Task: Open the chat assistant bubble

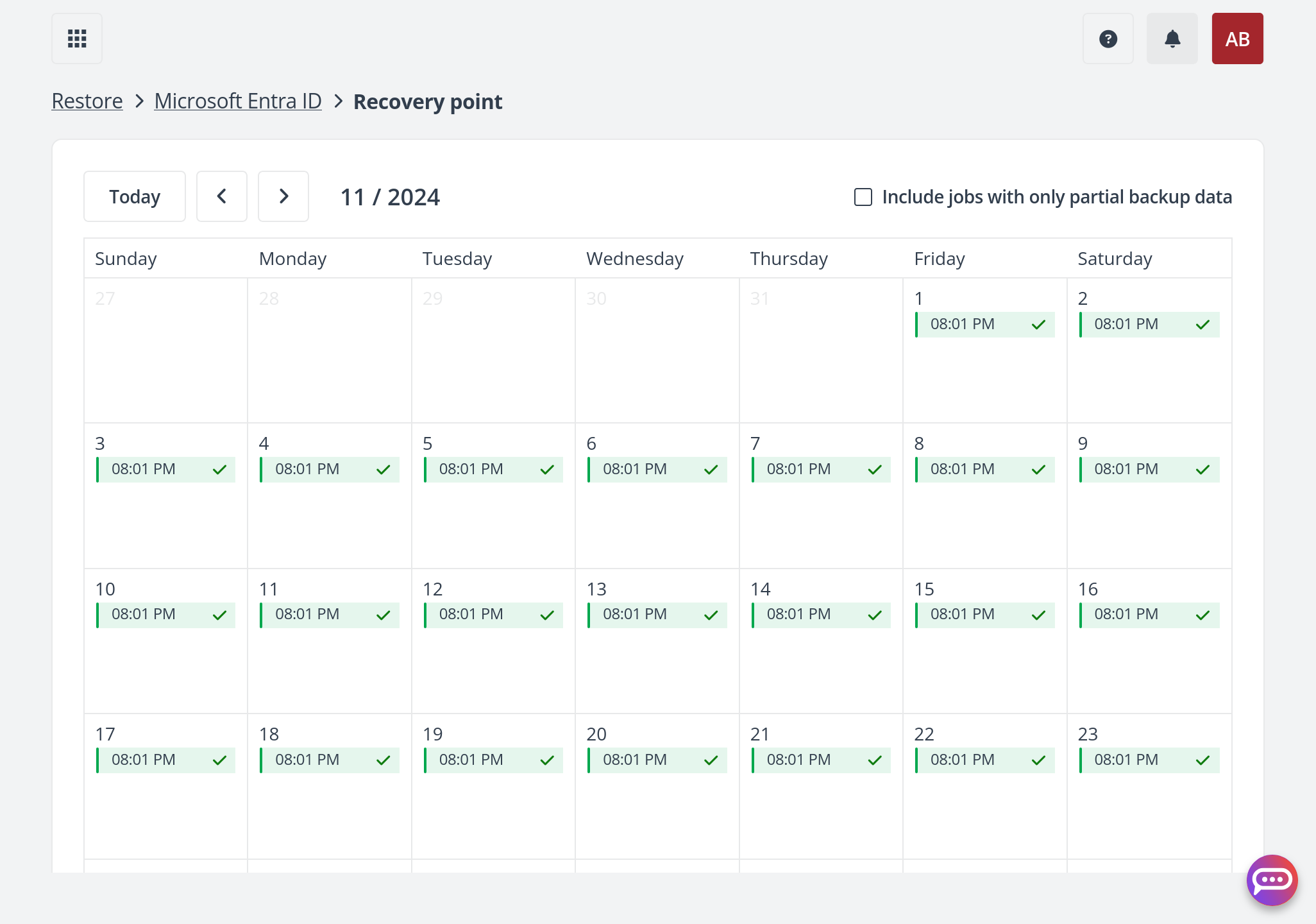Action: coord(1272,880)
